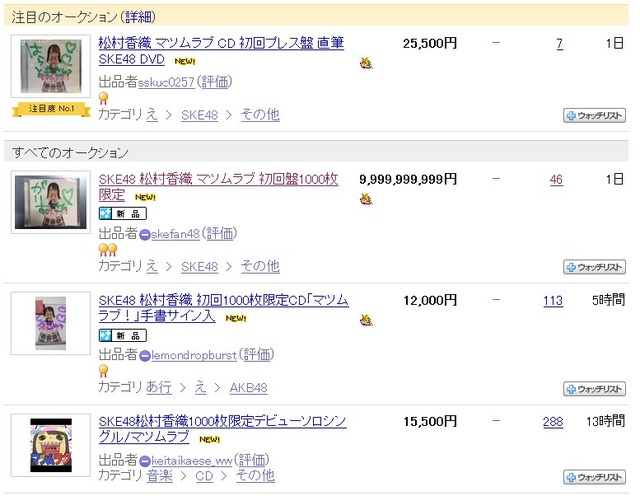Click the 新品 badge on skefan48 listing

pos(122,214)
